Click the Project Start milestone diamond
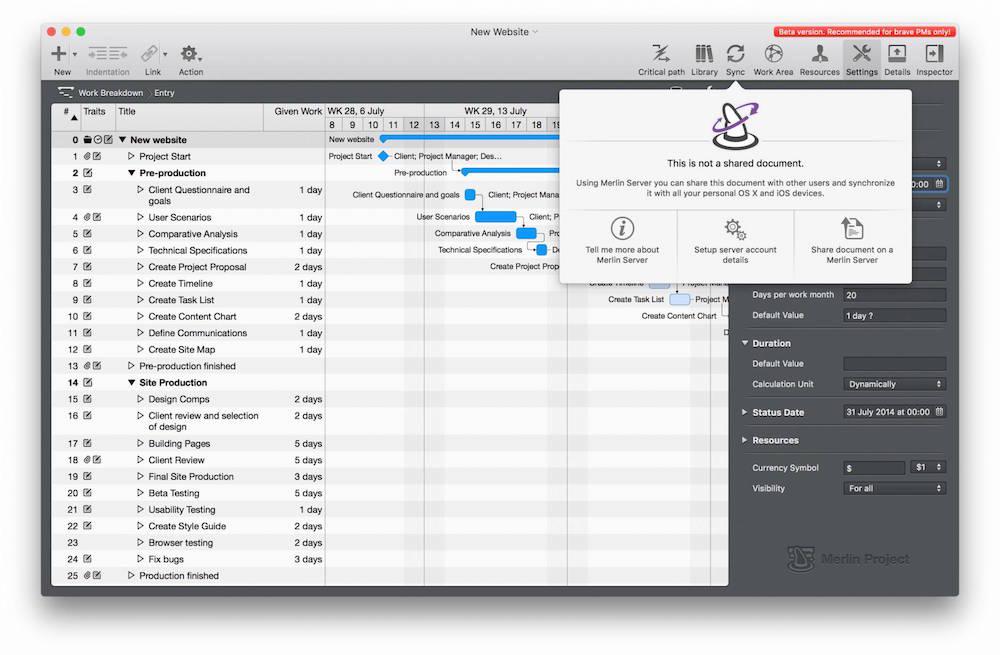The height and width of the screenshot is (655, 1000). pos(383,156)
